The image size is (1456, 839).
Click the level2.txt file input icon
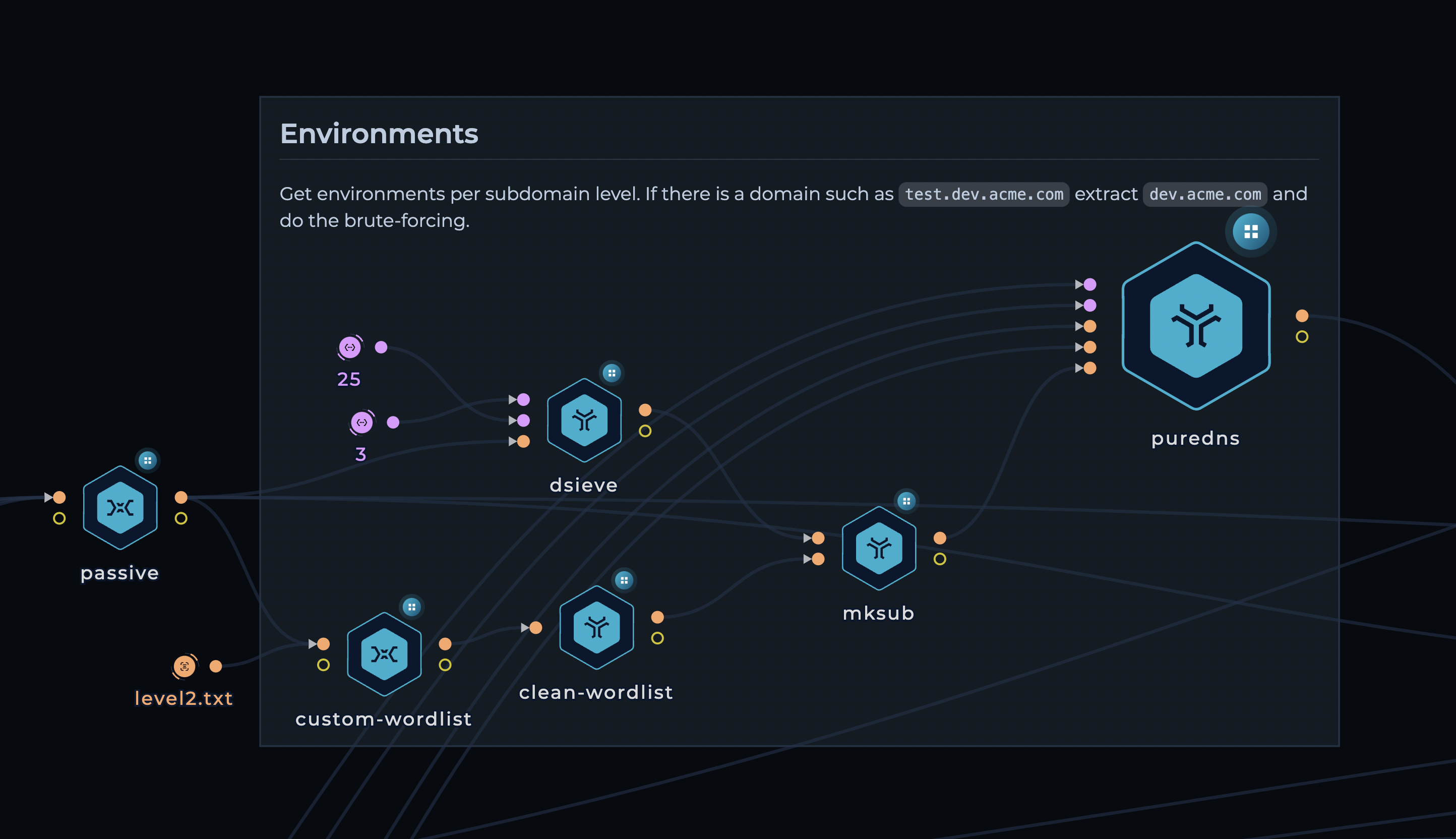coord(185,667)
